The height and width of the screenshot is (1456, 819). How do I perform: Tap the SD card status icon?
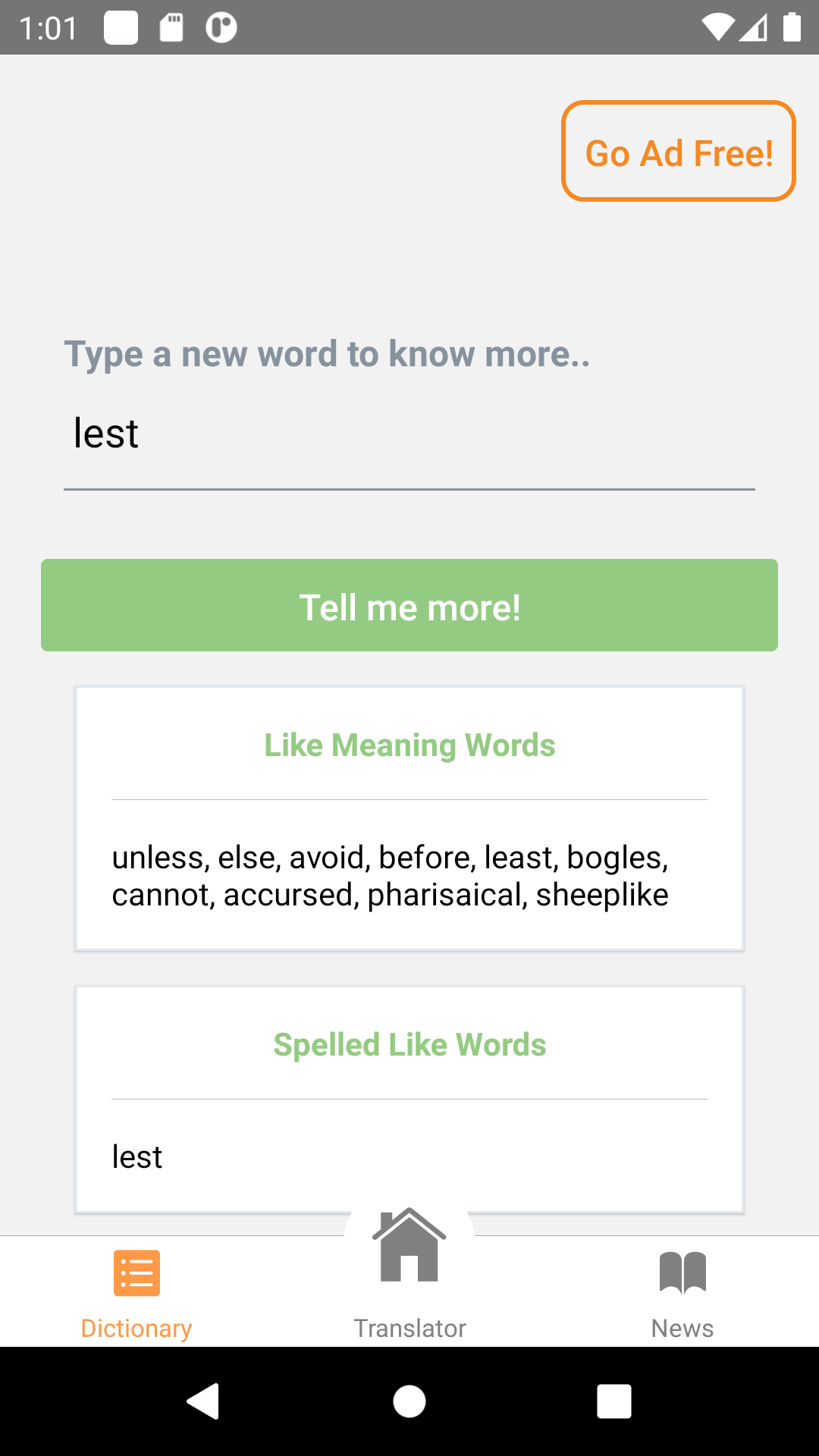point(171,28)
